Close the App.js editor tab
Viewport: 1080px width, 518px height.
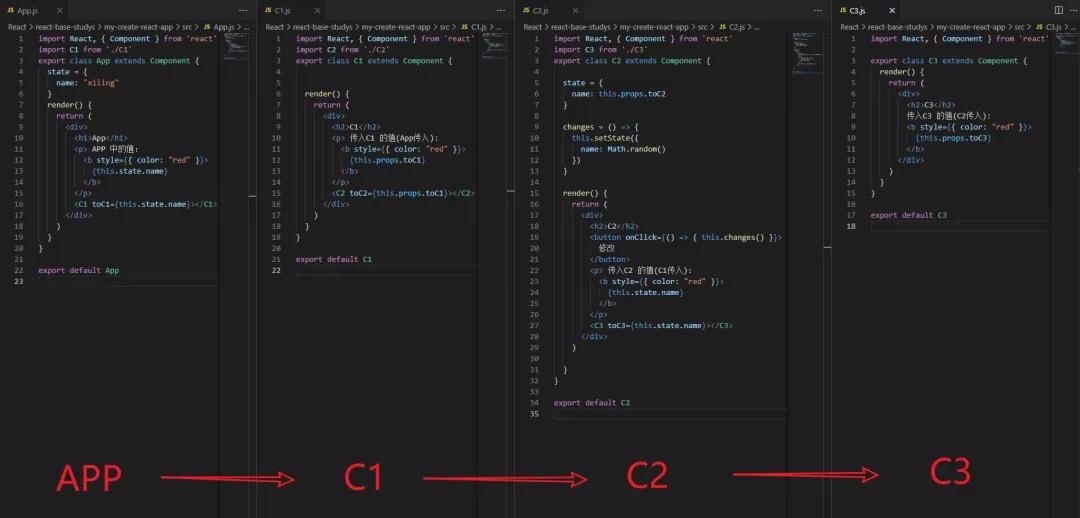click(x=60, y=11)
